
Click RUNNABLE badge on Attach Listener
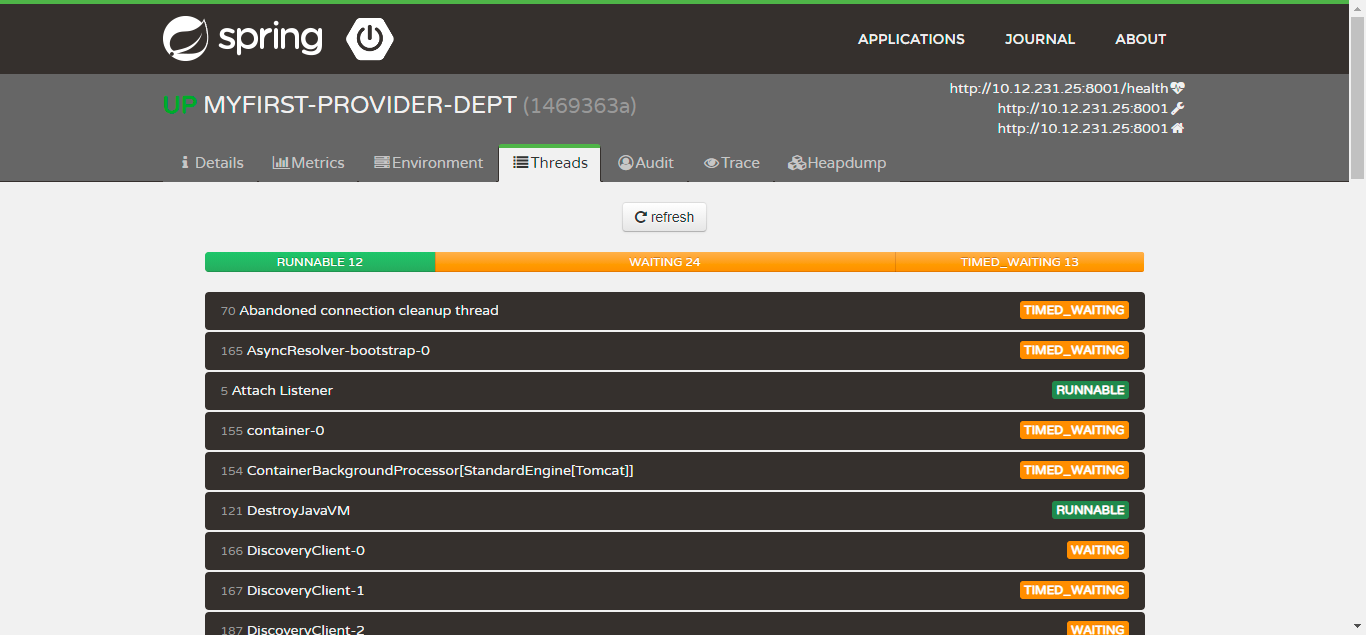click(x=1090, y=390)
